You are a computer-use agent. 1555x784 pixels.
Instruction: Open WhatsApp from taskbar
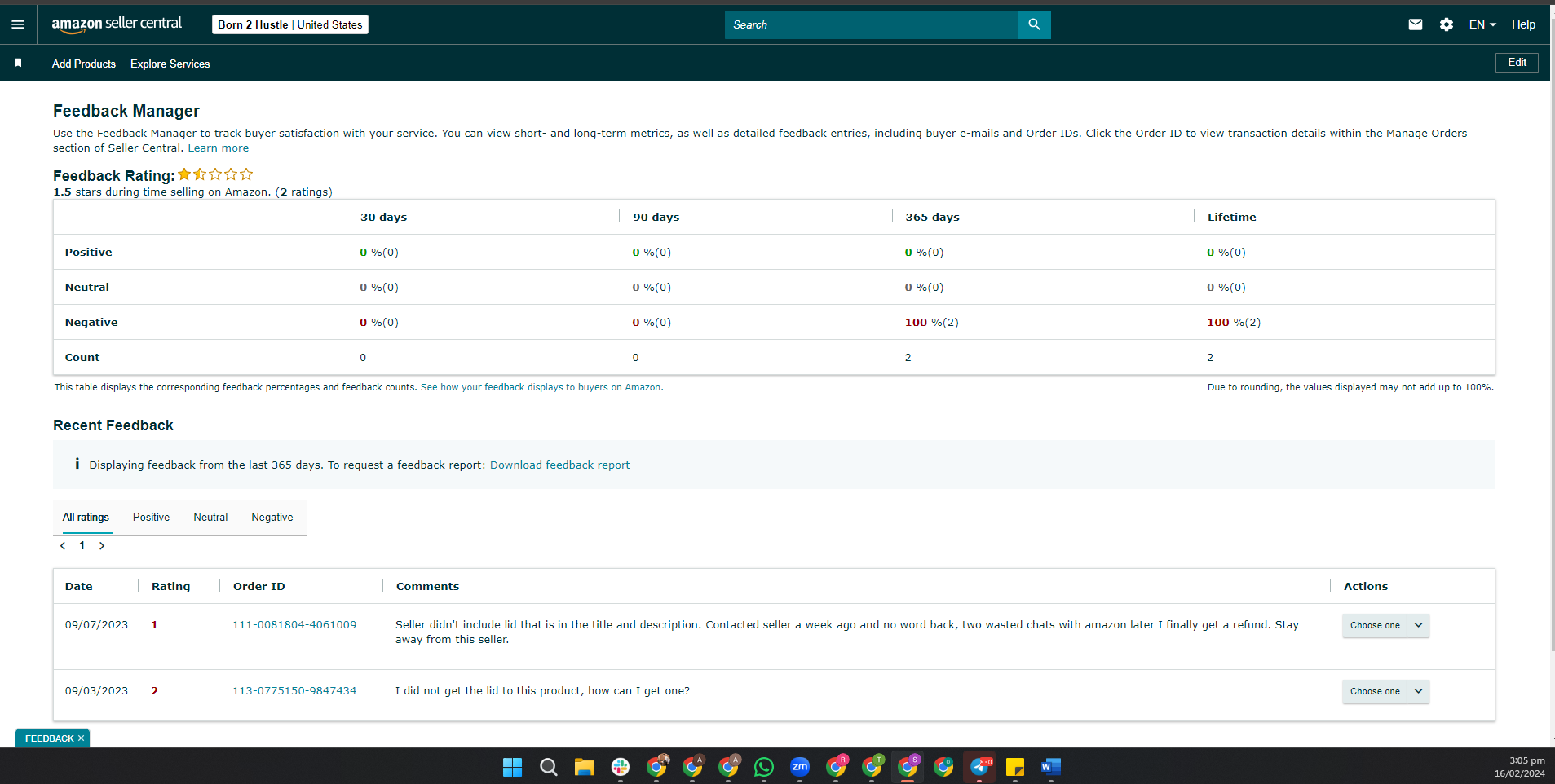tap(764, 767)
